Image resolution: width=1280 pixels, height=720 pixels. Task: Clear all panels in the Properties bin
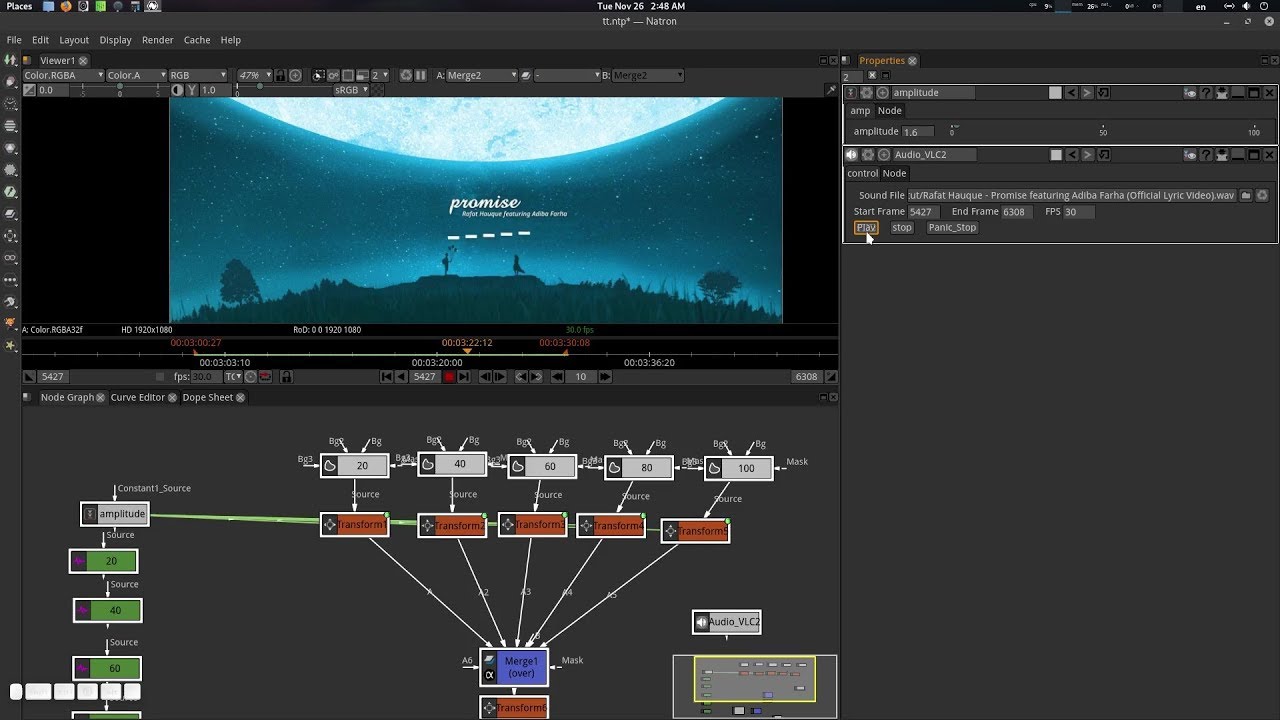[871, 75]
